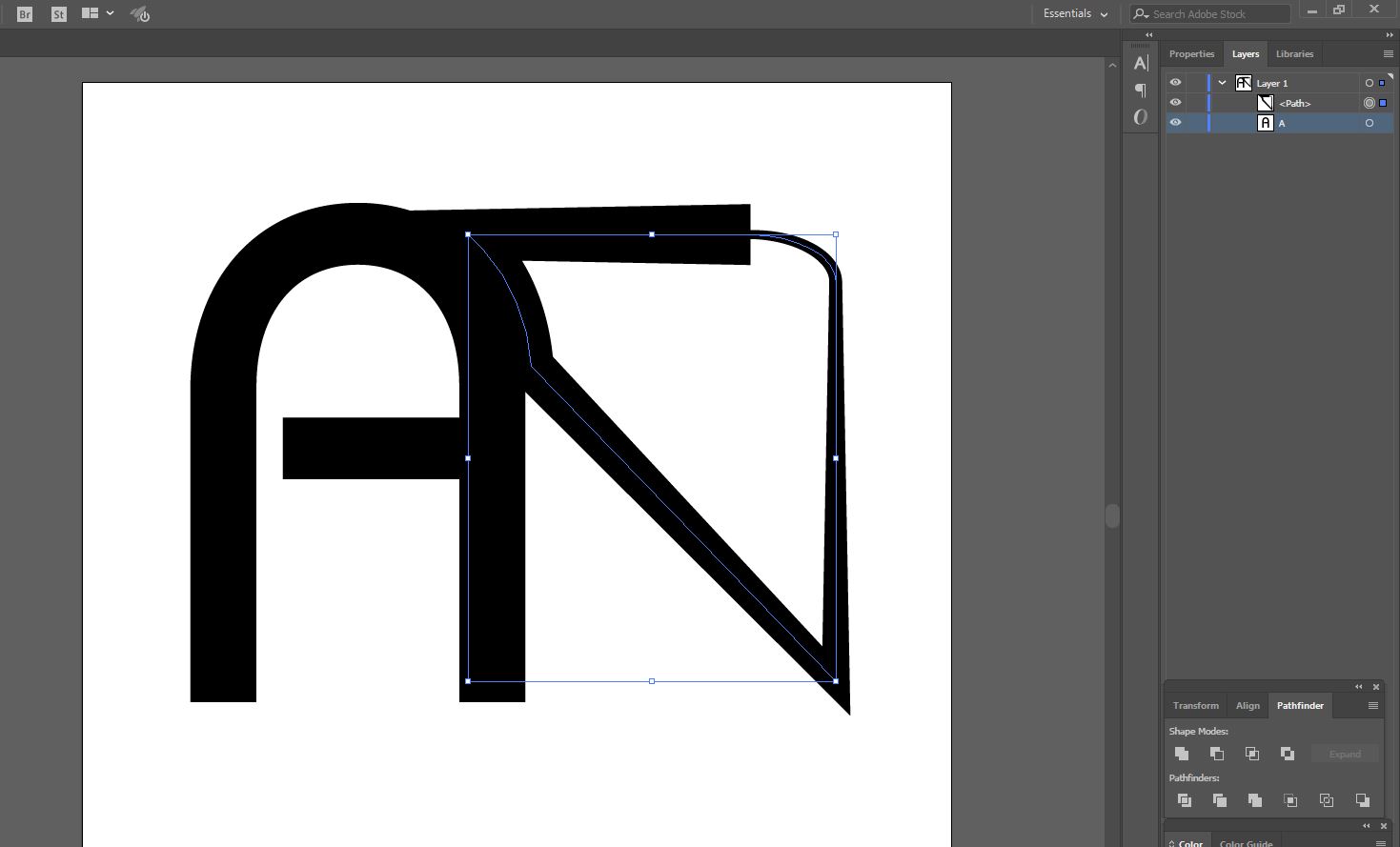Open Adobe Stock via the St icon
The image size is (1400, 847).
[59, 14]
